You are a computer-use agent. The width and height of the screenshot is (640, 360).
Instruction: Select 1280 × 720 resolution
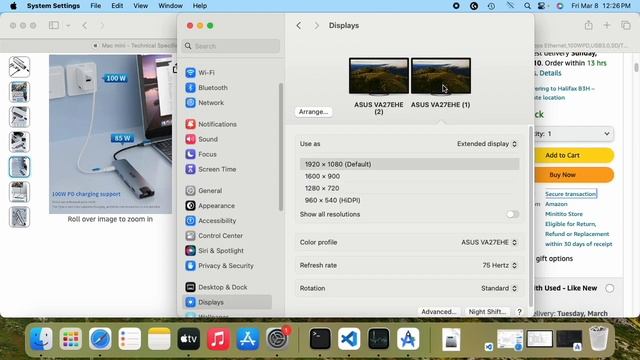pyautogui.click(x=409, y=188)
